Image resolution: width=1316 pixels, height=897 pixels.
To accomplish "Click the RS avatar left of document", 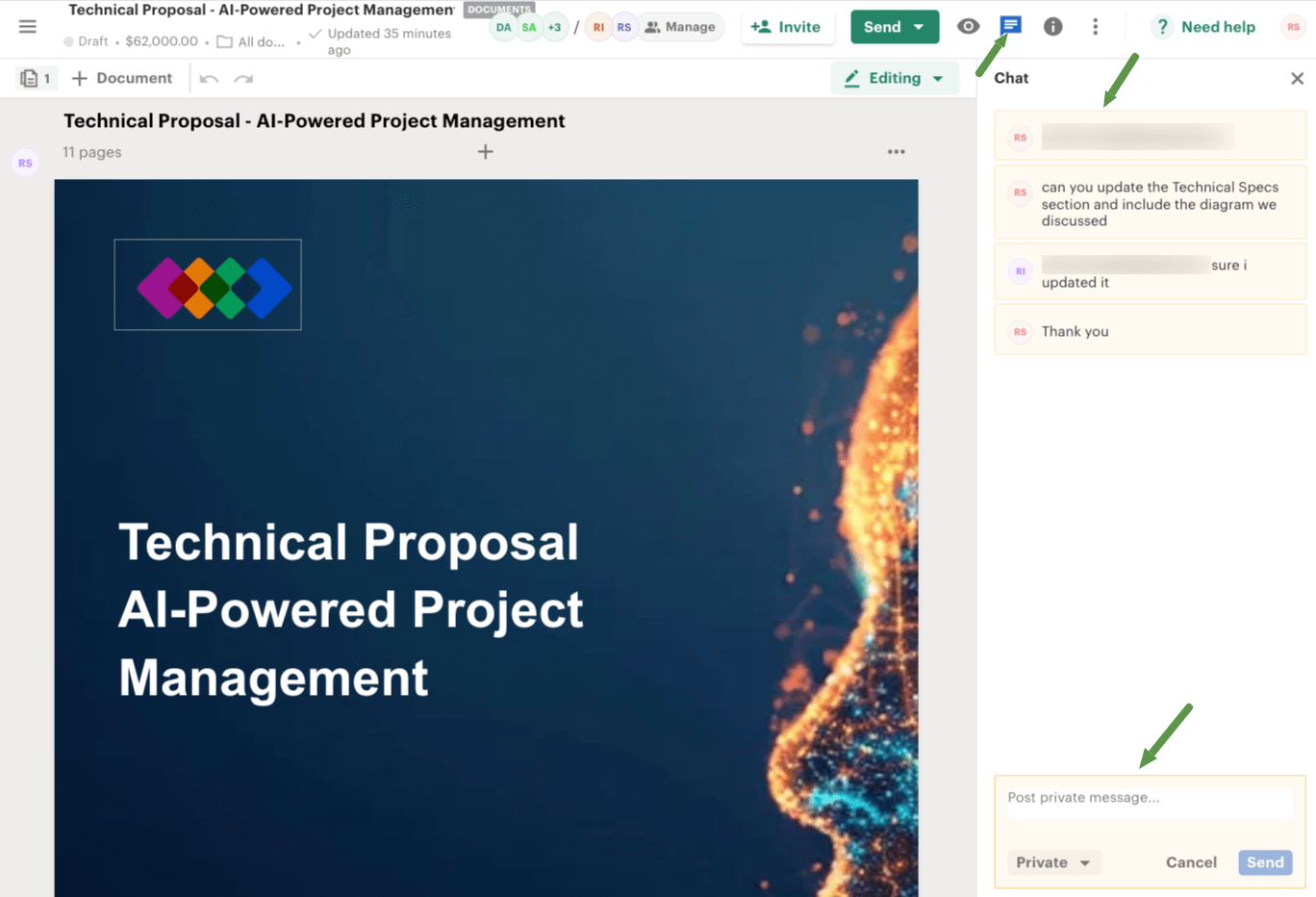I will pyautogui.click(x=25, y=163).
